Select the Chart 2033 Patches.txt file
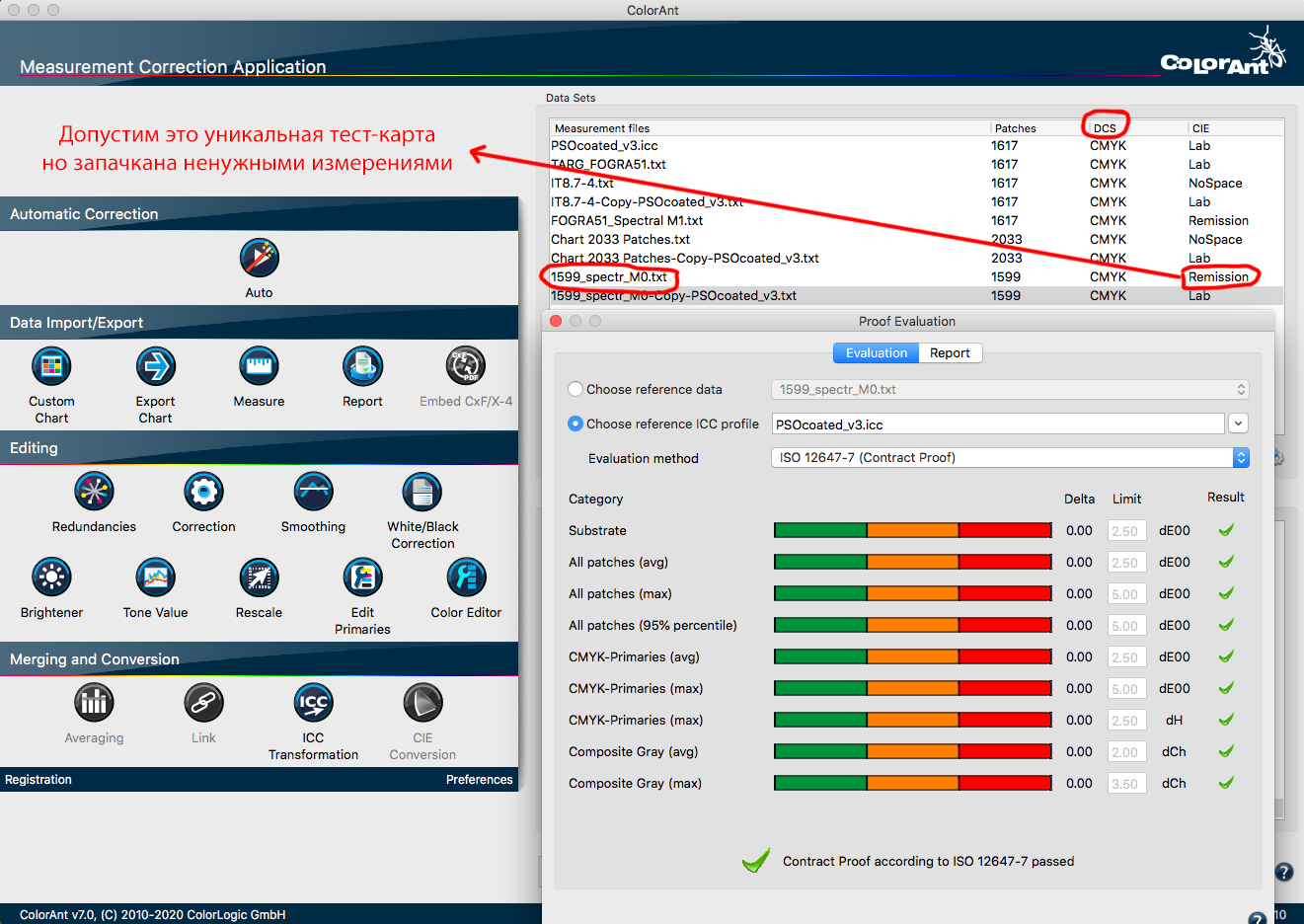The image size is (1304, 924). 916,239
